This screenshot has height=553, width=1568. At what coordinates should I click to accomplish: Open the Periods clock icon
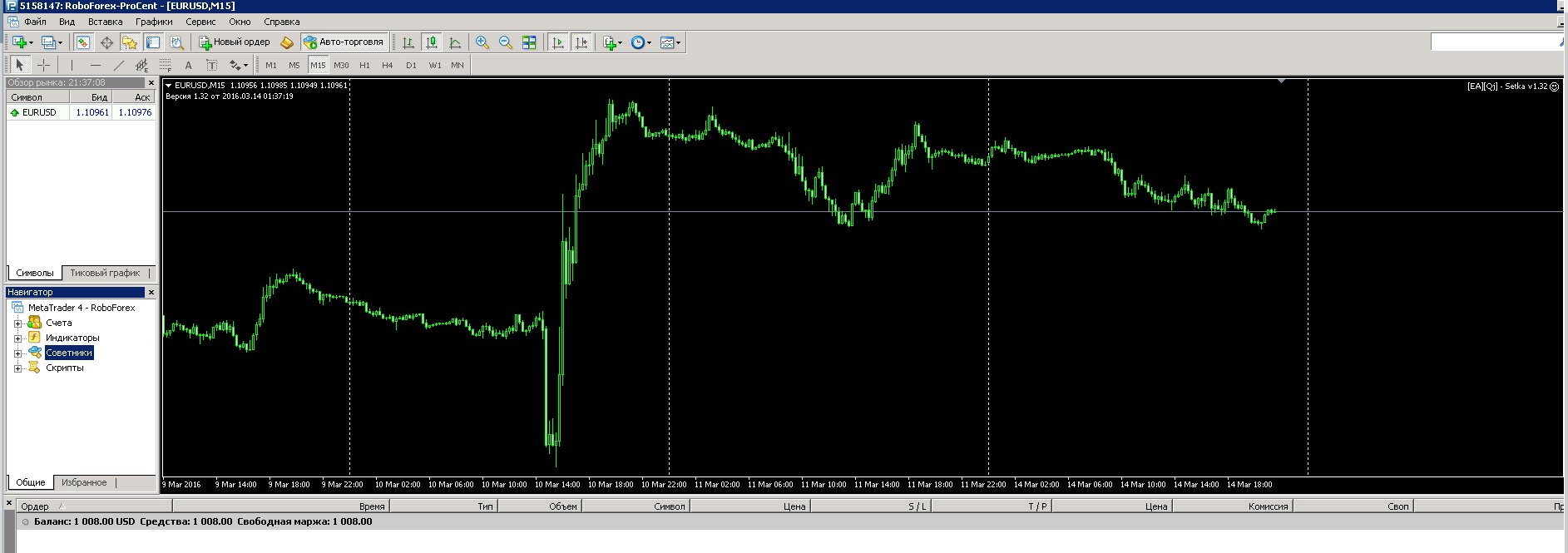(638, 42)
